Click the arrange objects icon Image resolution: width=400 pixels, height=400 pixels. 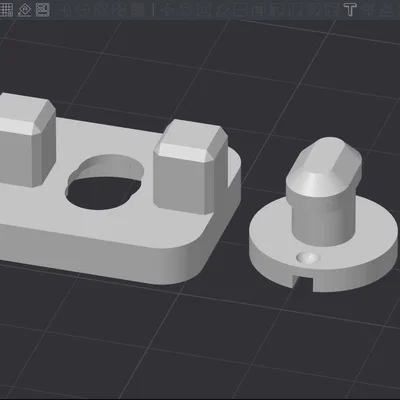pyautogui.click(x=43, y=10)
